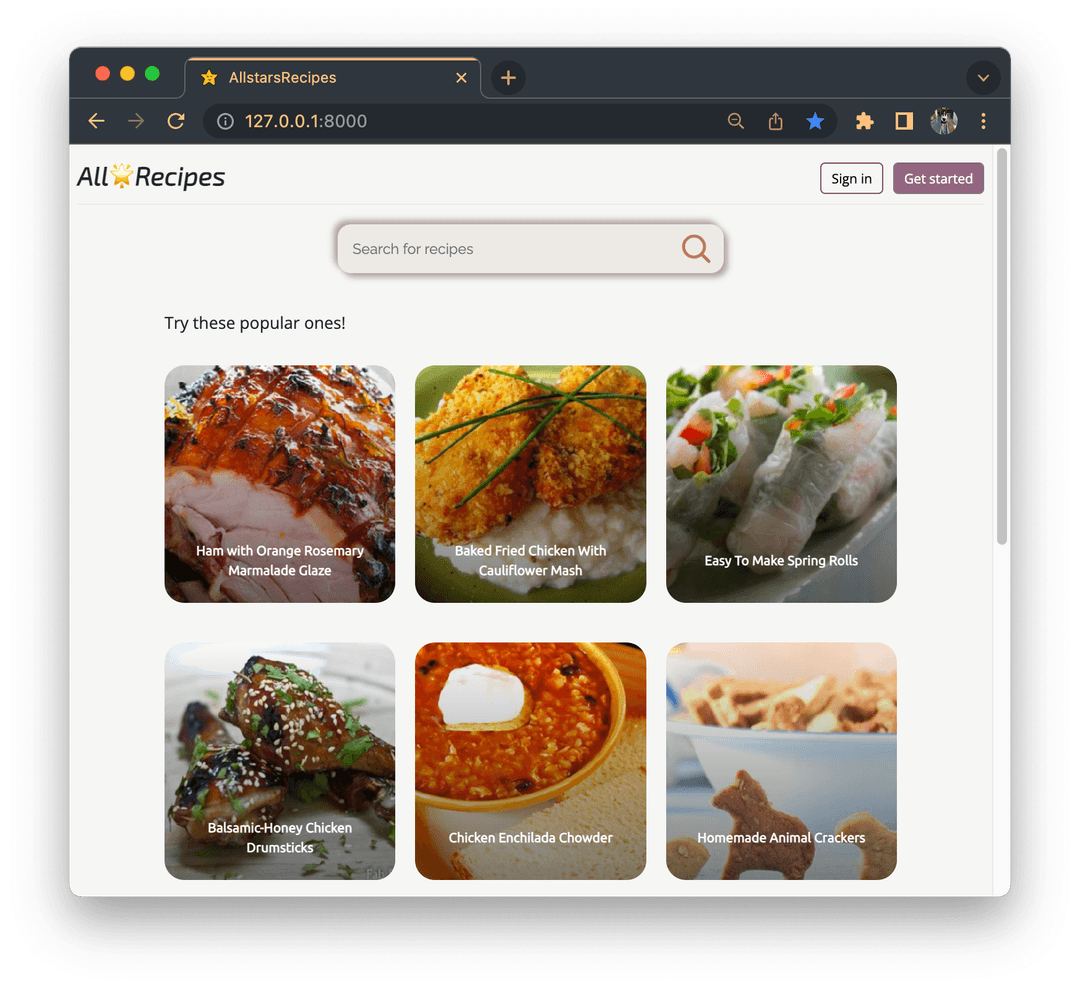Open the browser share icon
The image size is (1080, 988).
pyautogui.click(x=776, y=121)
